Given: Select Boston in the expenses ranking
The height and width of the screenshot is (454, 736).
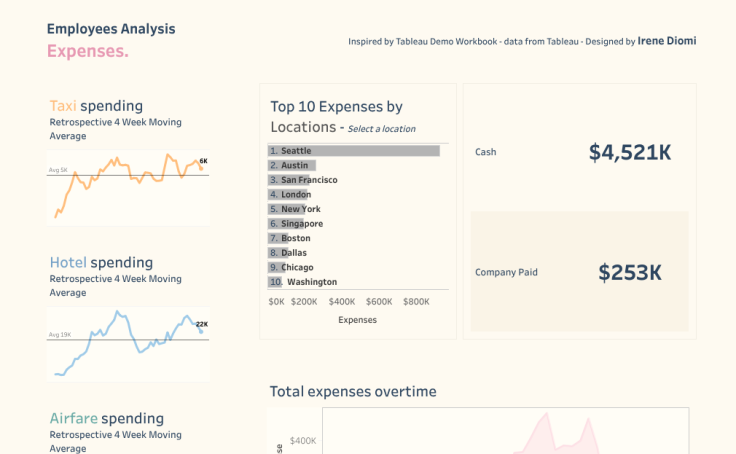Looking at the screenshot, I should (x=295, y=239).
